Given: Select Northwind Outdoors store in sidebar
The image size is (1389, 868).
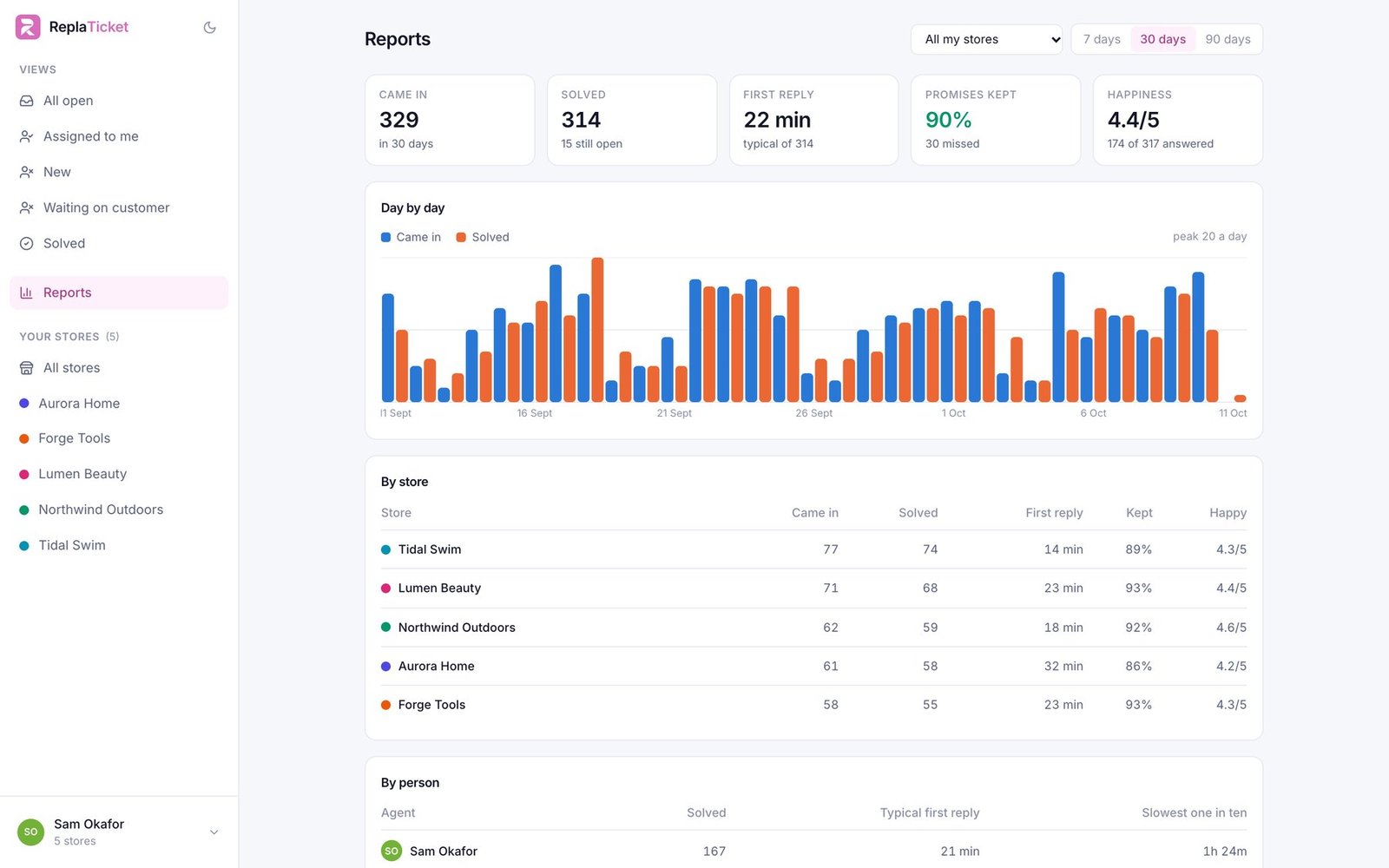Looking at the screenshot, I should tap(119, 510).
